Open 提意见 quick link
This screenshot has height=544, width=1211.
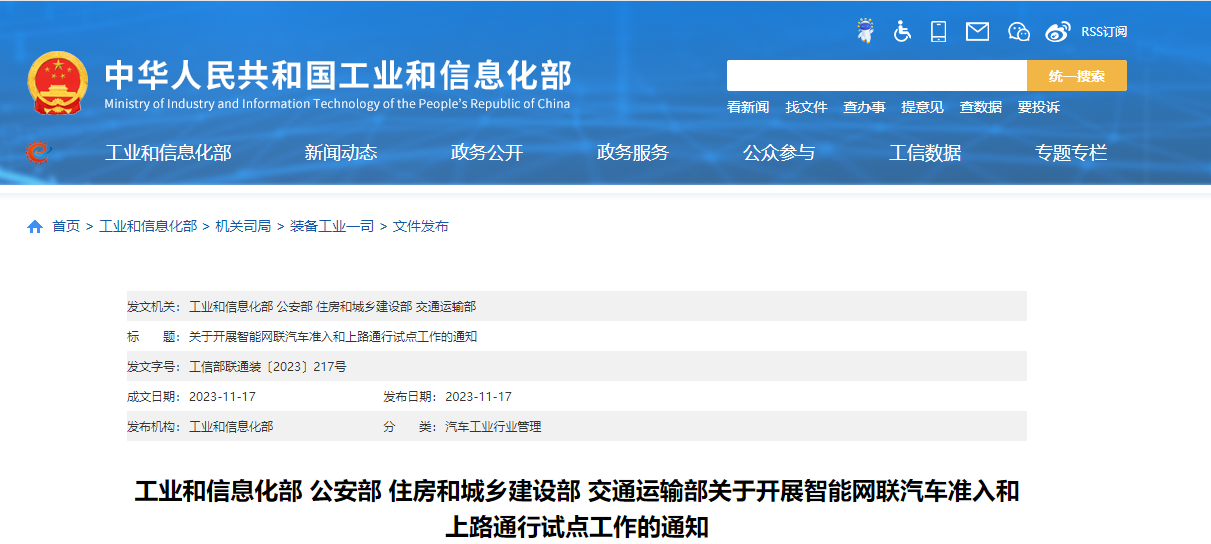pos(922,107)
